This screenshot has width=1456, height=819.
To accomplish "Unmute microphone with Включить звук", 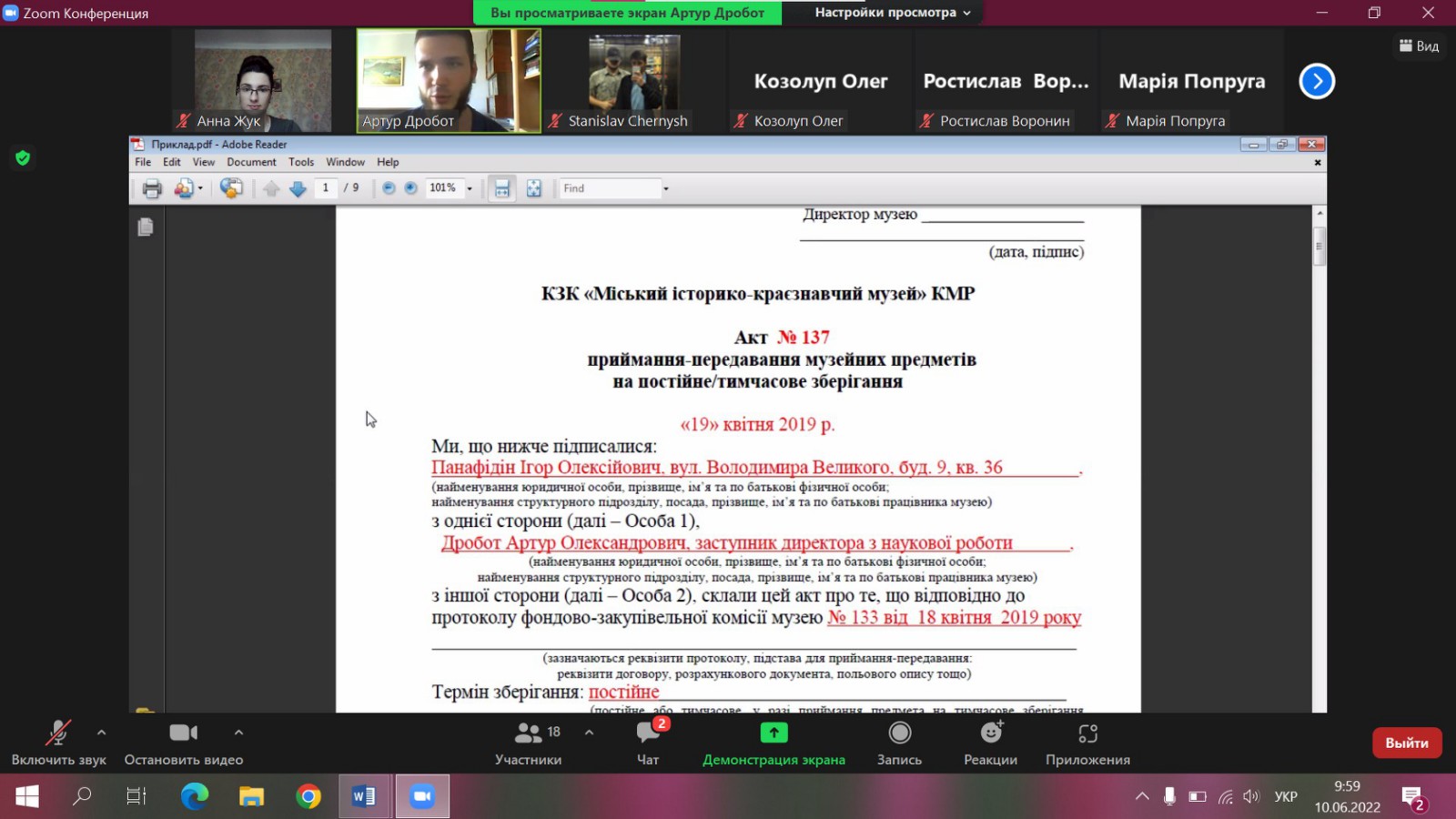I will [58, 743].
